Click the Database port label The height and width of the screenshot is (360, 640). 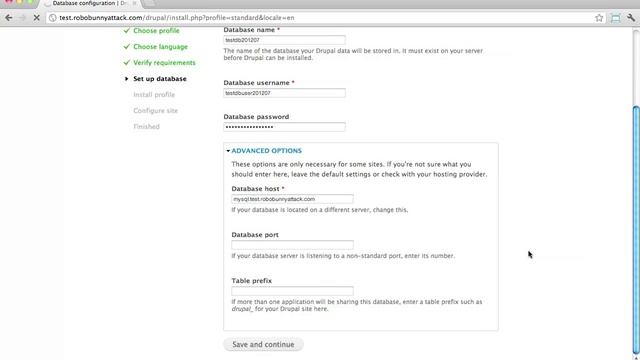click(x=255, y=235)
